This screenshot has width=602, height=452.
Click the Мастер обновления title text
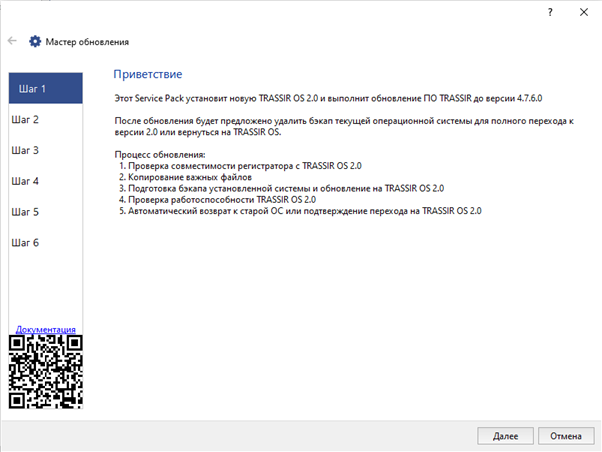click(87, 42)
